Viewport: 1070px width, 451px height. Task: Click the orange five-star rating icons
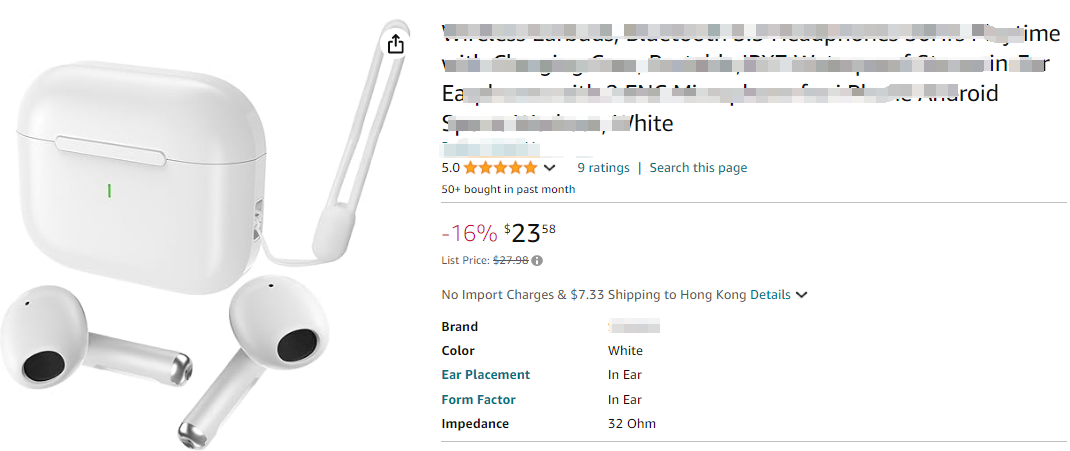point(500,168)
